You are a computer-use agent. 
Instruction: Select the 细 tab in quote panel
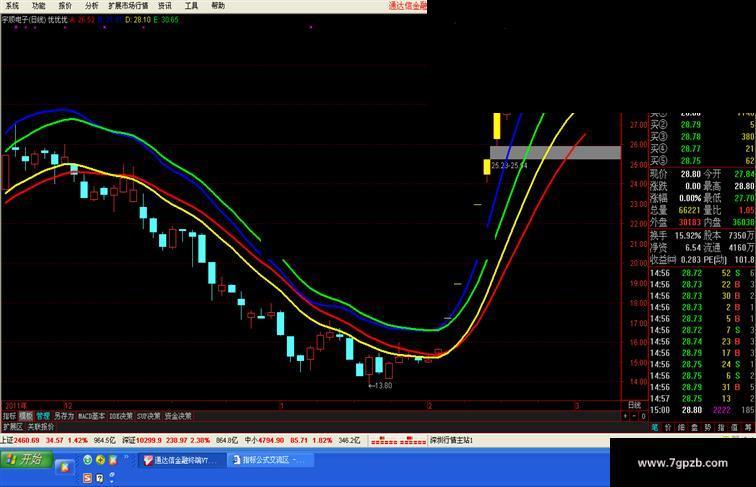[681, 427]
